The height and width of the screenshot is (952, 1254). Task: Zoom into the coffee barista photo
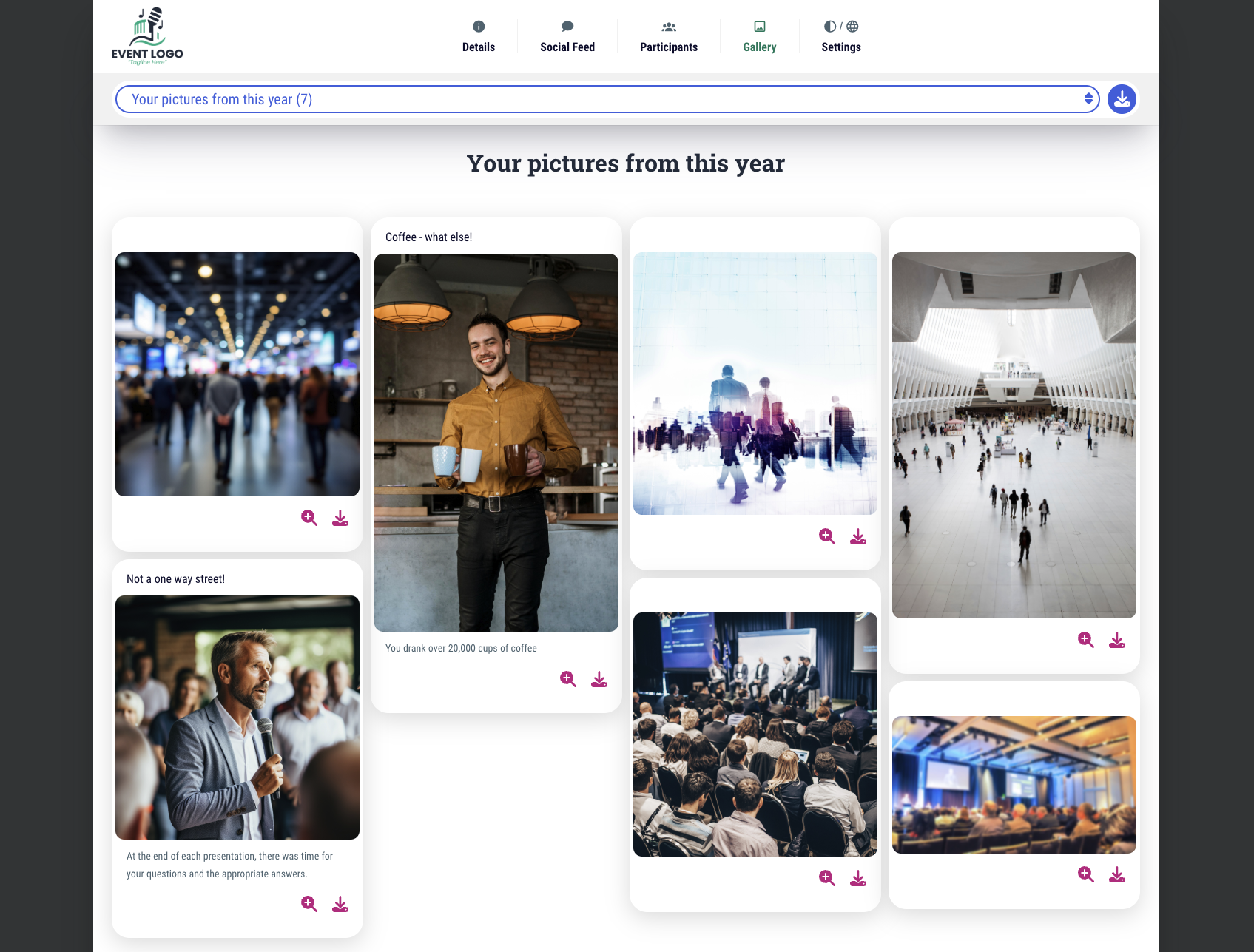(x=567, y=679)
